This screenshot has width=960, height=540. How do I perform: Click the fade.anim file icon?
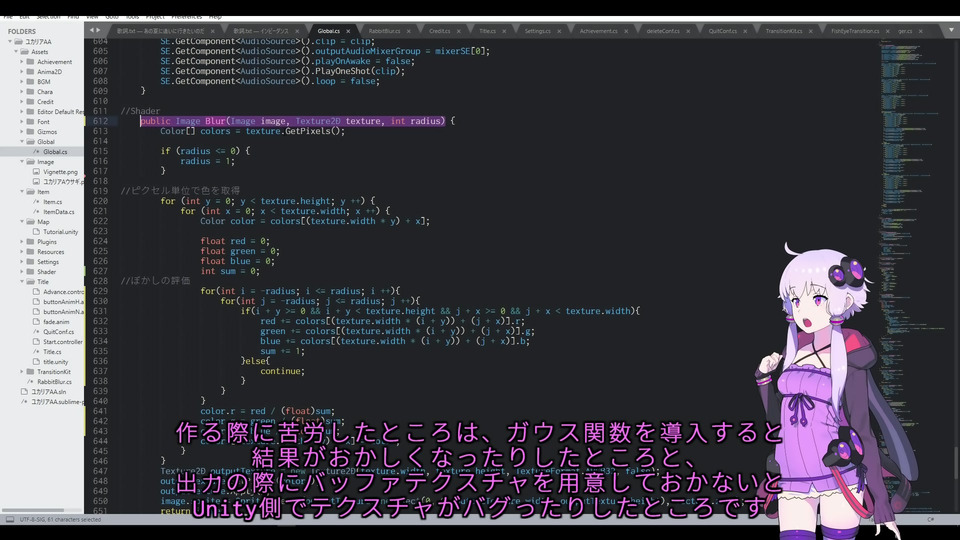(36, 321)
